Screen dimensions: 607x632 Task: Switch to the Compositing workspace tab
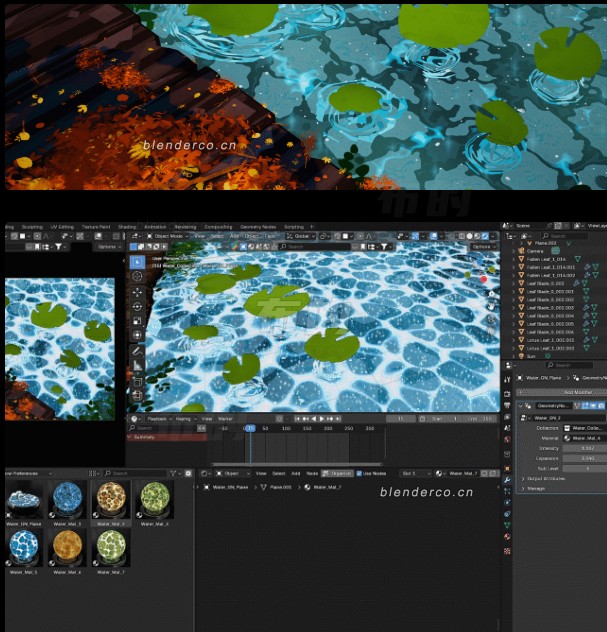click(x=218, y=227)
